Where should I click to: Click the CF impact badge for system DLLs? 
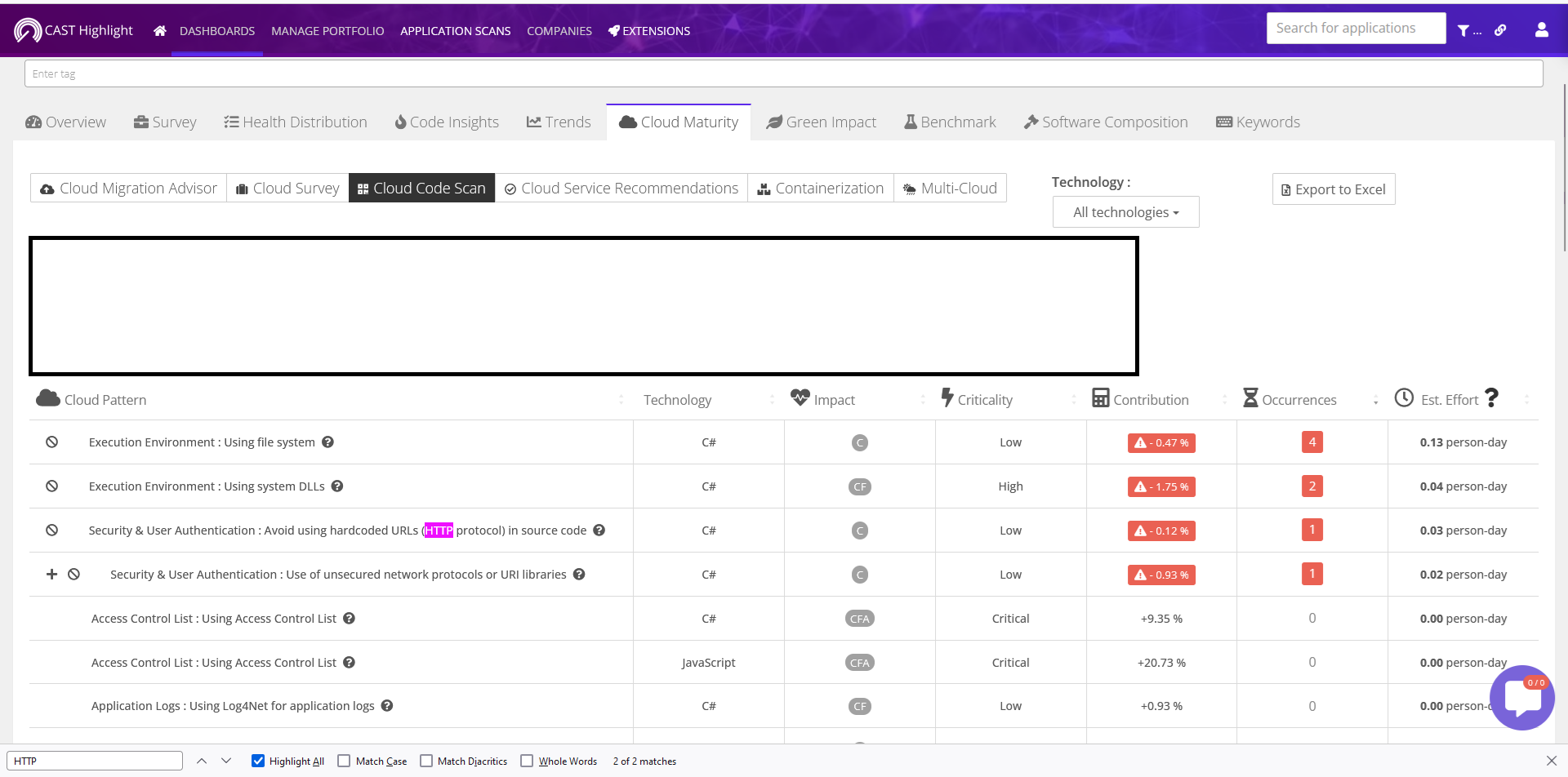tap(860, 486)
